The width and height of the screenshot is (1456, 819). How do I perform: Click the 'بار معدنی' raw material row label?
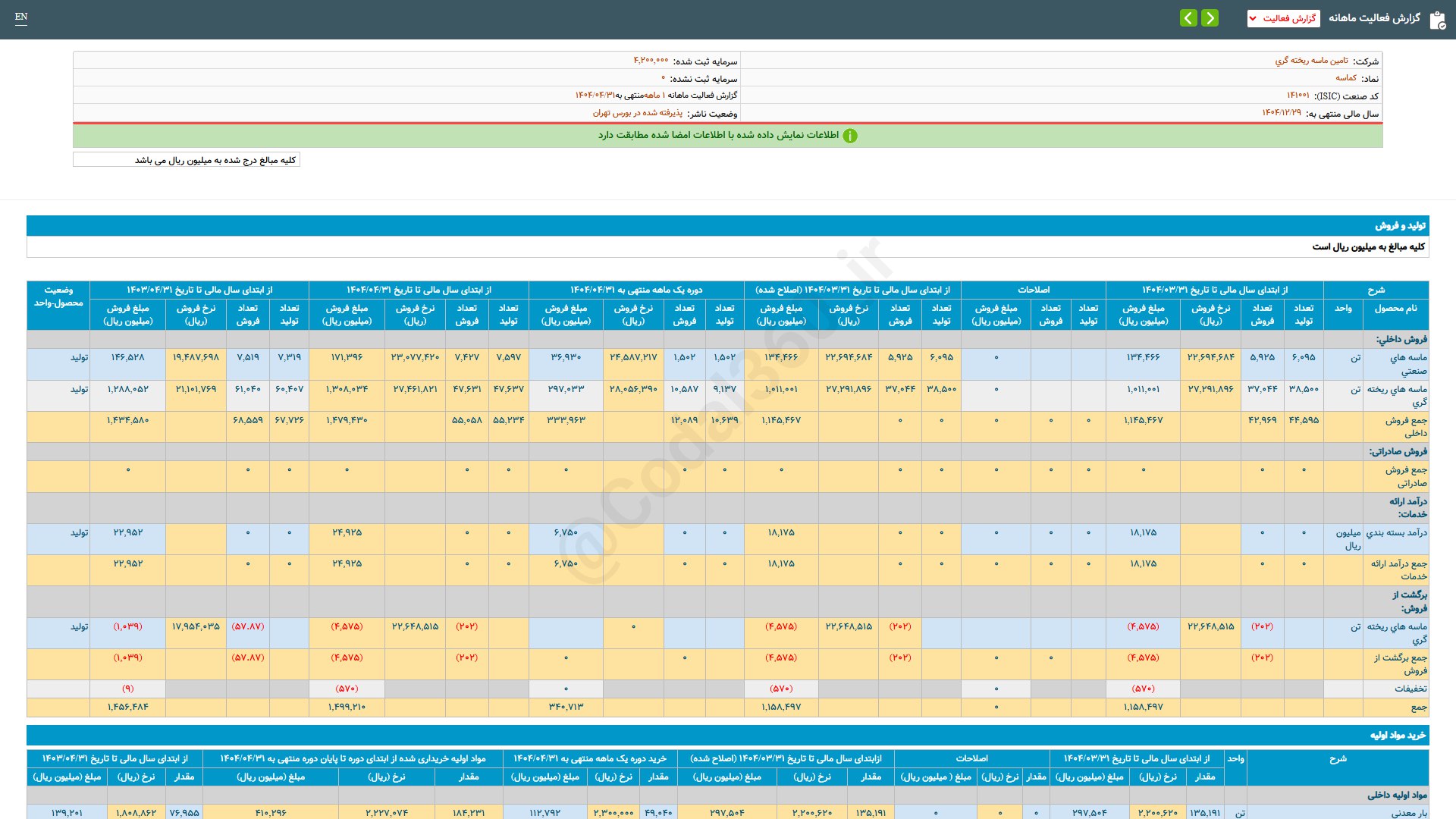point(1409,813)
